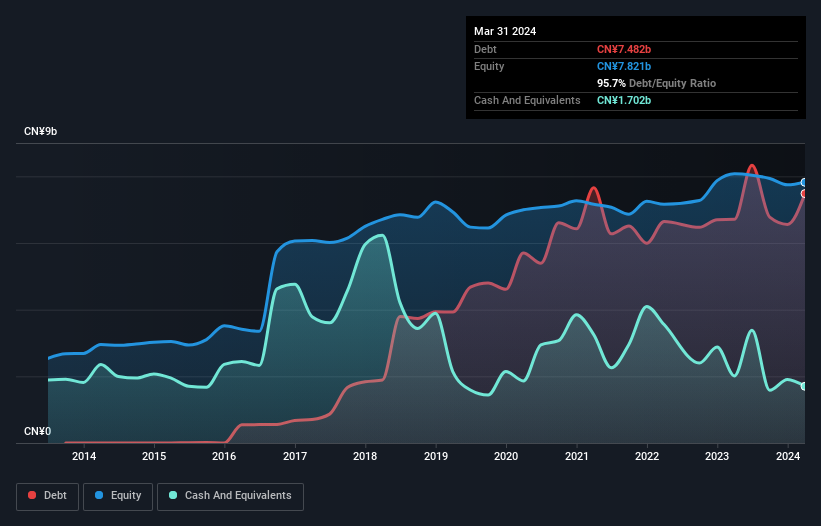Click the 2021 x-axis label
This screenshot has width=821, height=526.
(576, 456)
